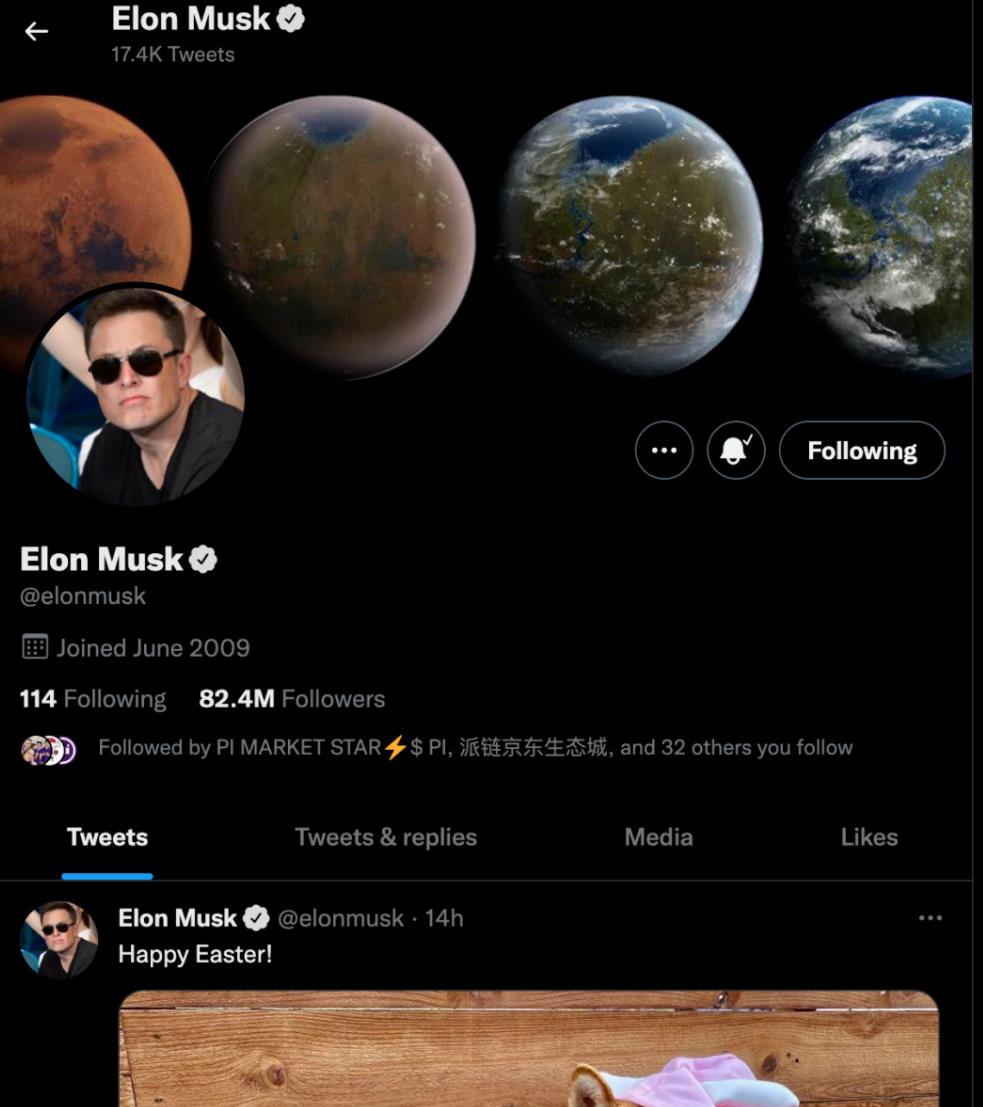The width and height of the screenshot is (983, 1107).
Task: Click the small avatar on the Happy Easter tweet
Action: point(59,940)
